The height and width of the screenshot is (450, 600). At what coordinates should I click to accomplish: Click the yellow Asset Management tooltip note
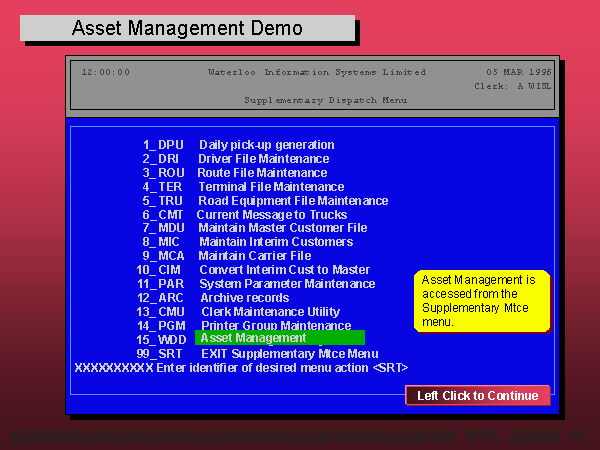pyautogui.click(x=482, y=301)
